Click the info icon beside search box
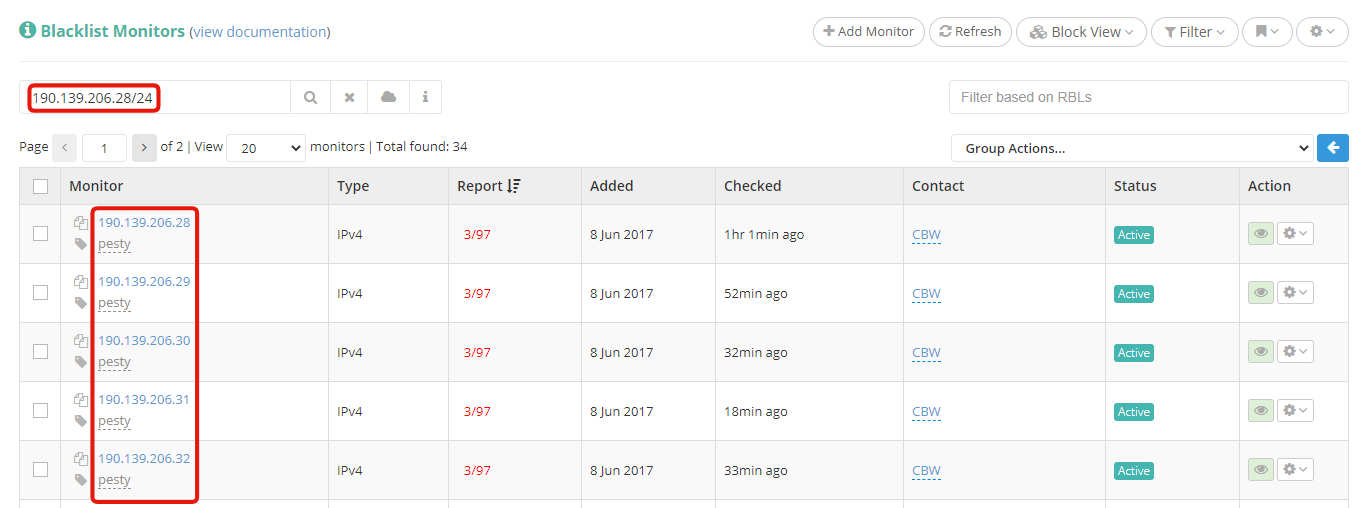 pos(425,97)
